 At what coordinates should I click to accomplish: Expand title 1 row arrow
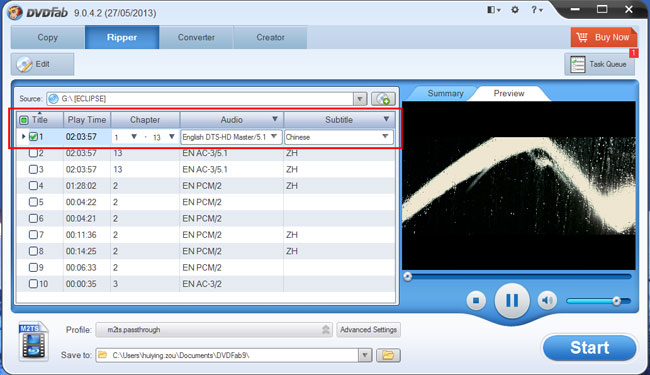point(23,136)
